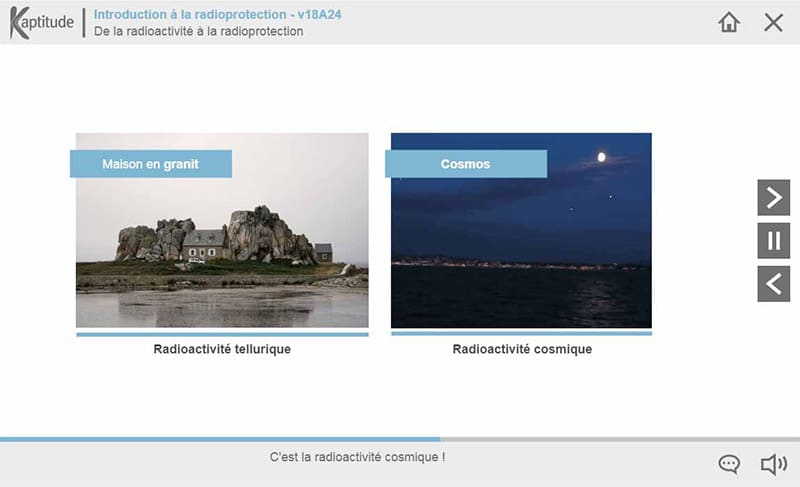Click the "Radioactivité tellurique" caption

[x=222, y=350]
